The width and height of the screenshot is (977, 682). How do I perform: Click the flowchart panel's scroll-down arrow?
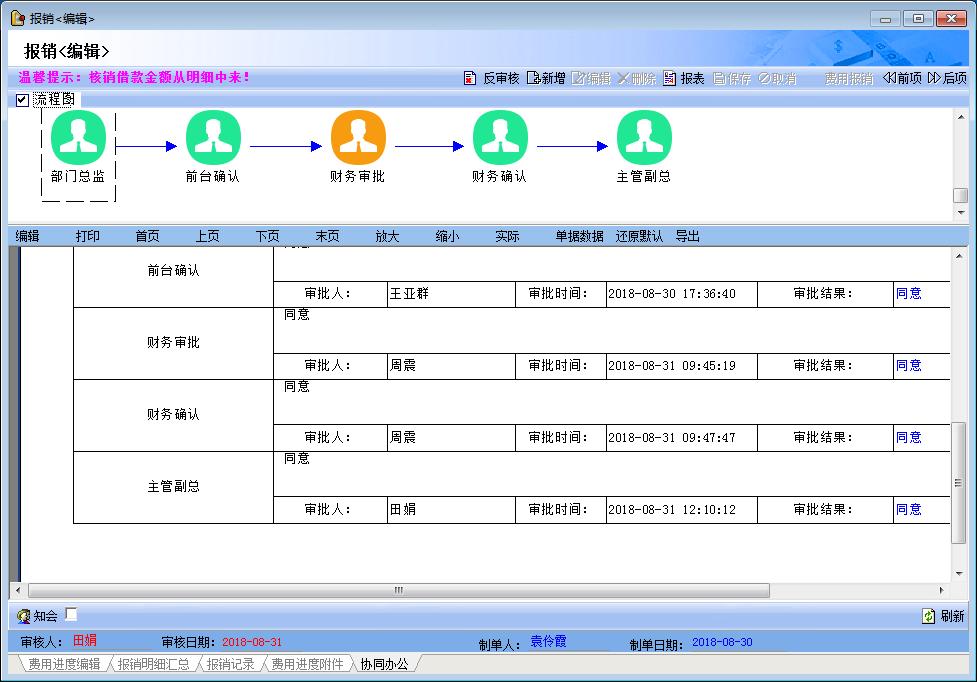pyautogui.click(x=960, y=213)
